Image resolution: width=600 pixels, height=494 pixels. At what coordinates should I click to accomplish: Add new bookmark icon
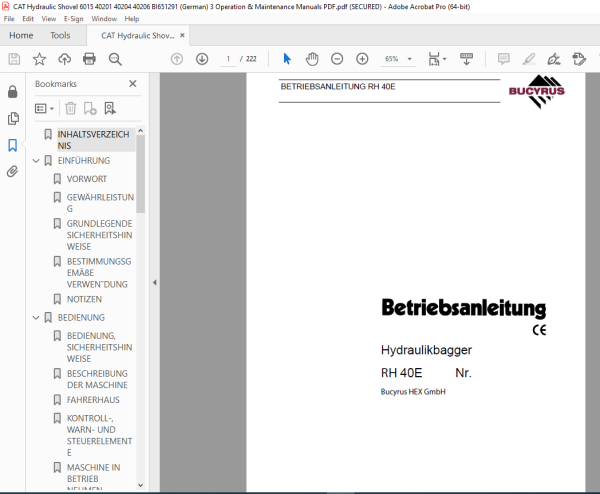[x=90, y=108]
